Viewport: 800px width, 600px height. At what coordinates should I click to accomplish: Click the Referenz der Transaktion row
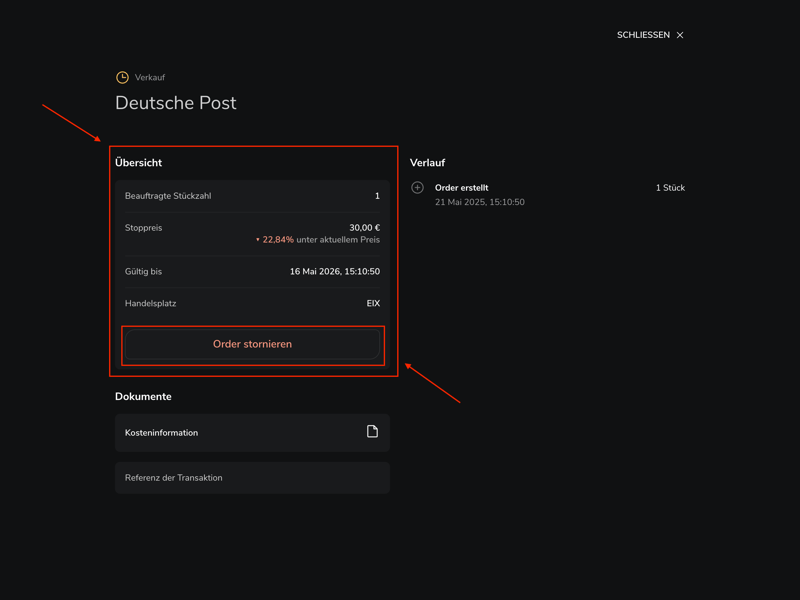pos(253,478)
